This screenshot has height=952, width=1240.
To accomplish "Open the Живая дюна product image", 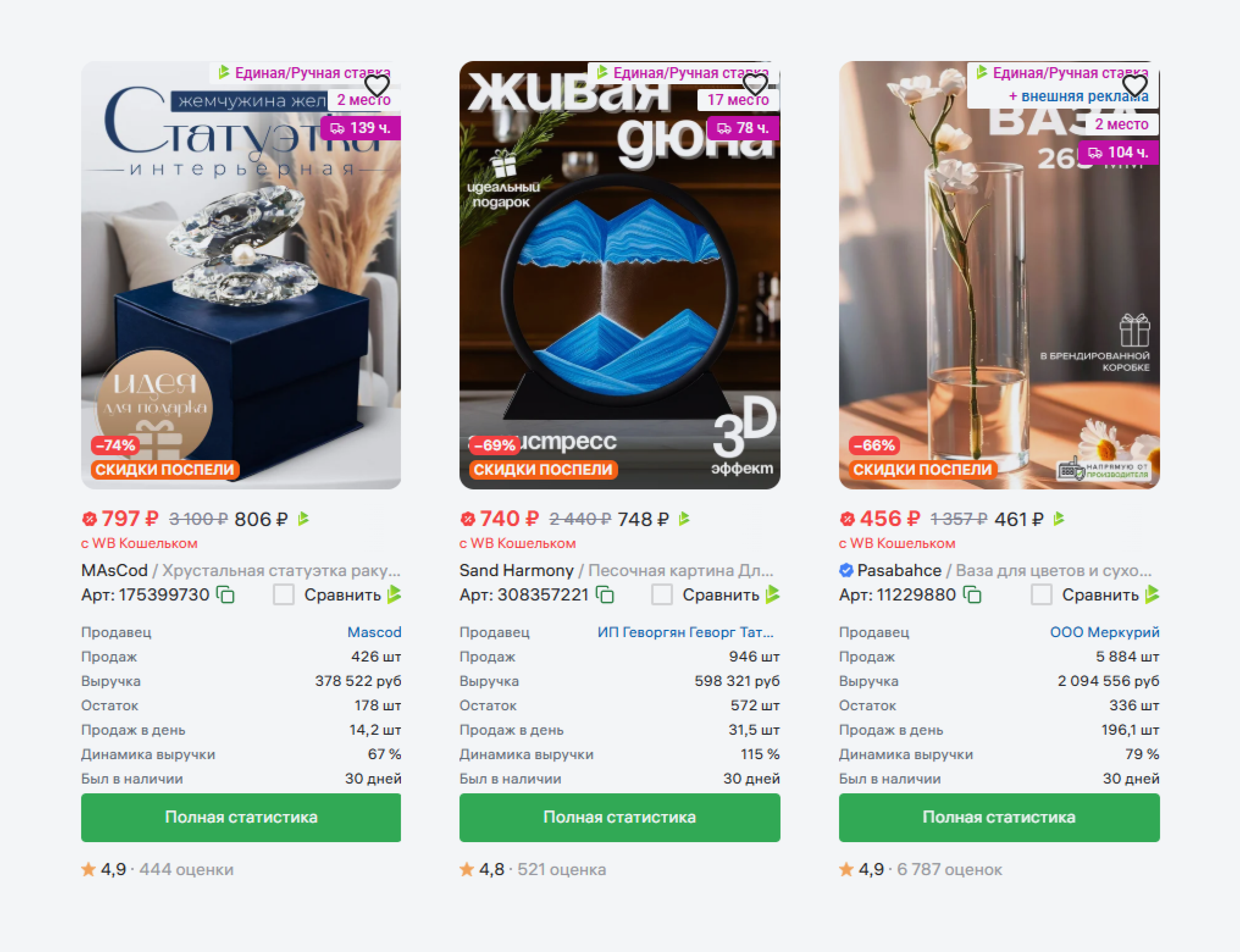I will coord(620,275).
